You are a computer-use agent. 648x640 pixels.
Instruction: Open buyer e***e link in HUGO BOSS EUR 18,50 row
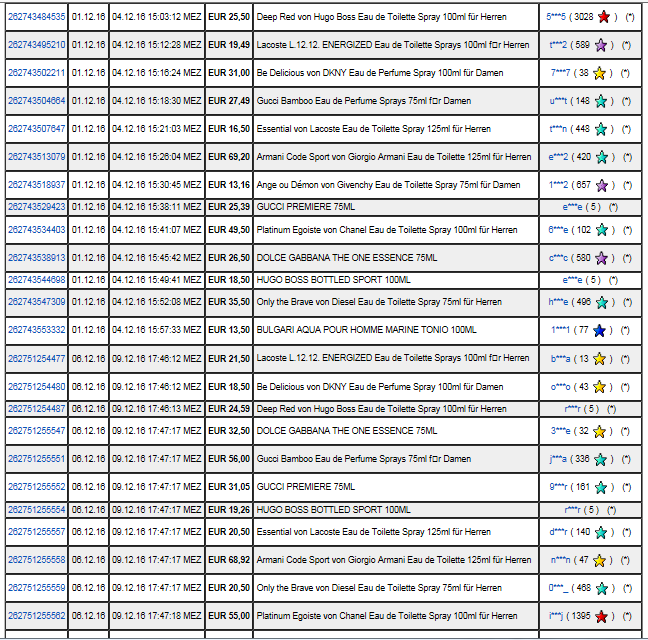tap(572, 280)
